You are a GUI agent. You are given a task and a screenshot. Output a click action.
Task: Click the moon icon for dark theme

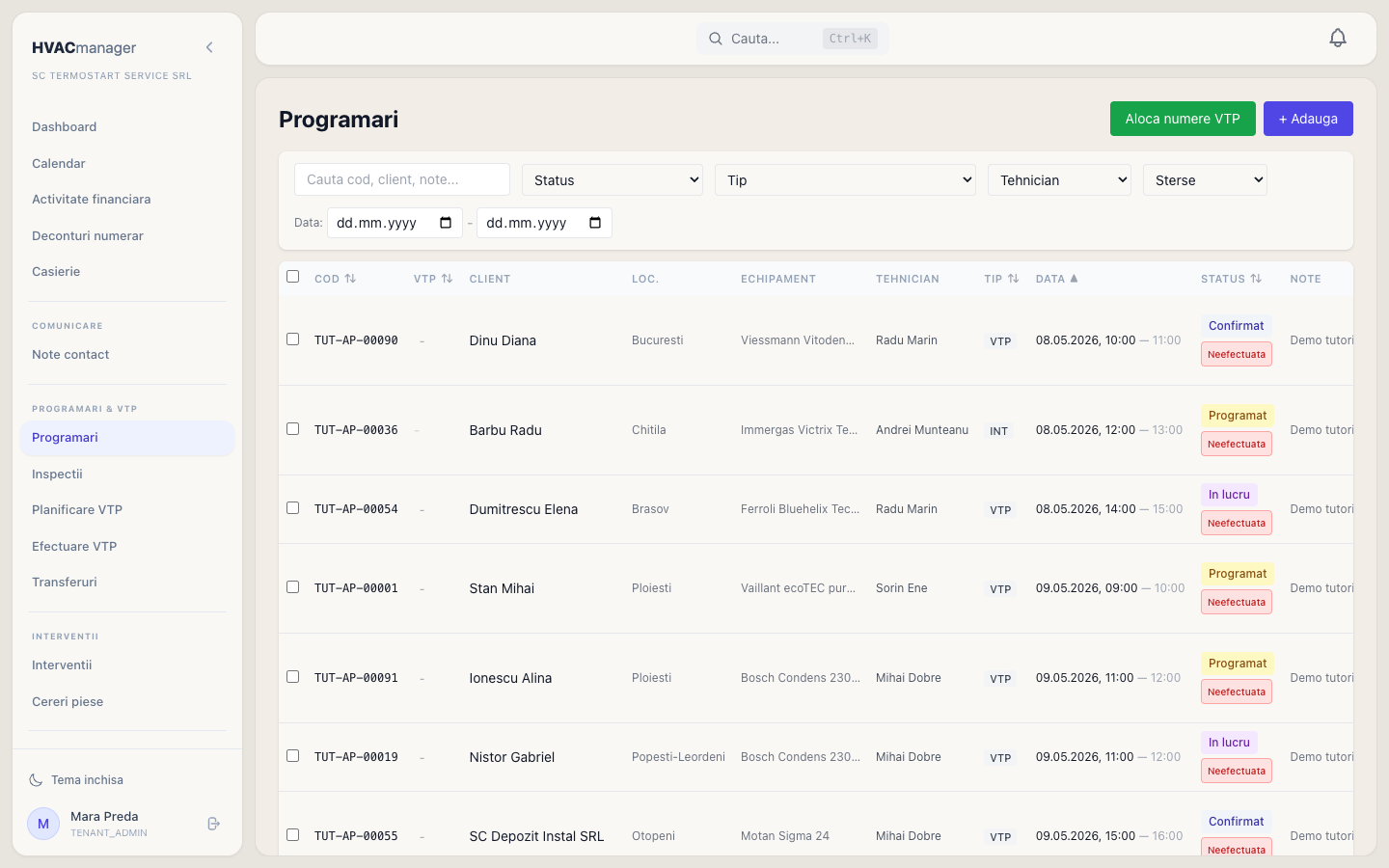click(x=36, y=779)
